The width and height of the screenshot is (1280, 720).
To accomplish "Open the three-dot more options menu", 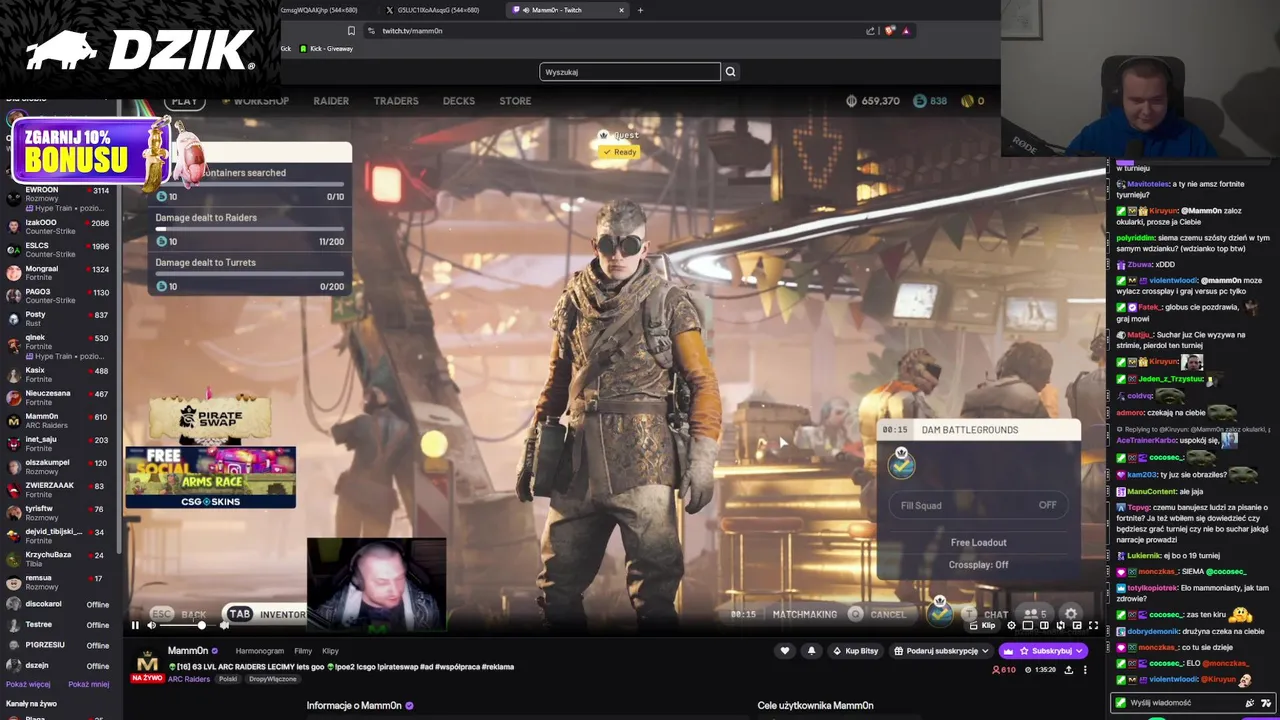I will click(1085, 670).
